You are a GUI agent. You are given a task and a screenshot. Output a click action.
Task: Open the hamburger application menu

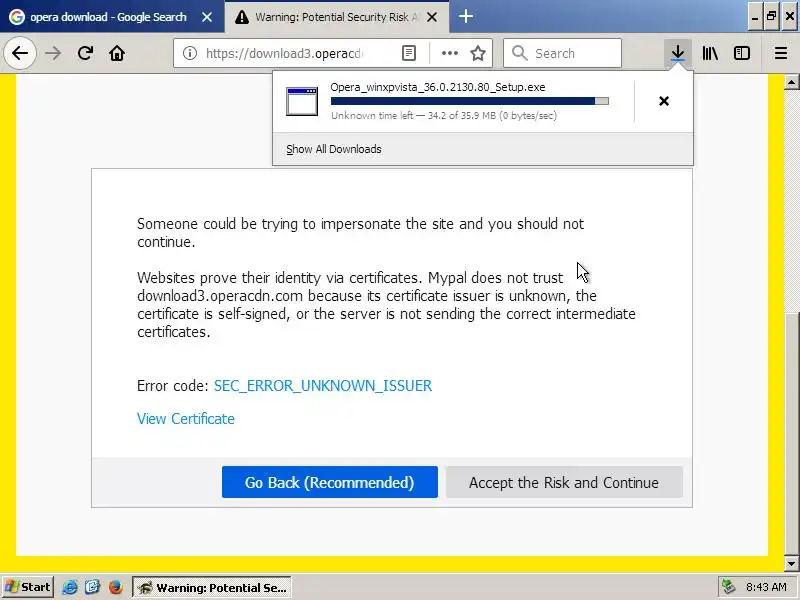[x=781, y=53]
